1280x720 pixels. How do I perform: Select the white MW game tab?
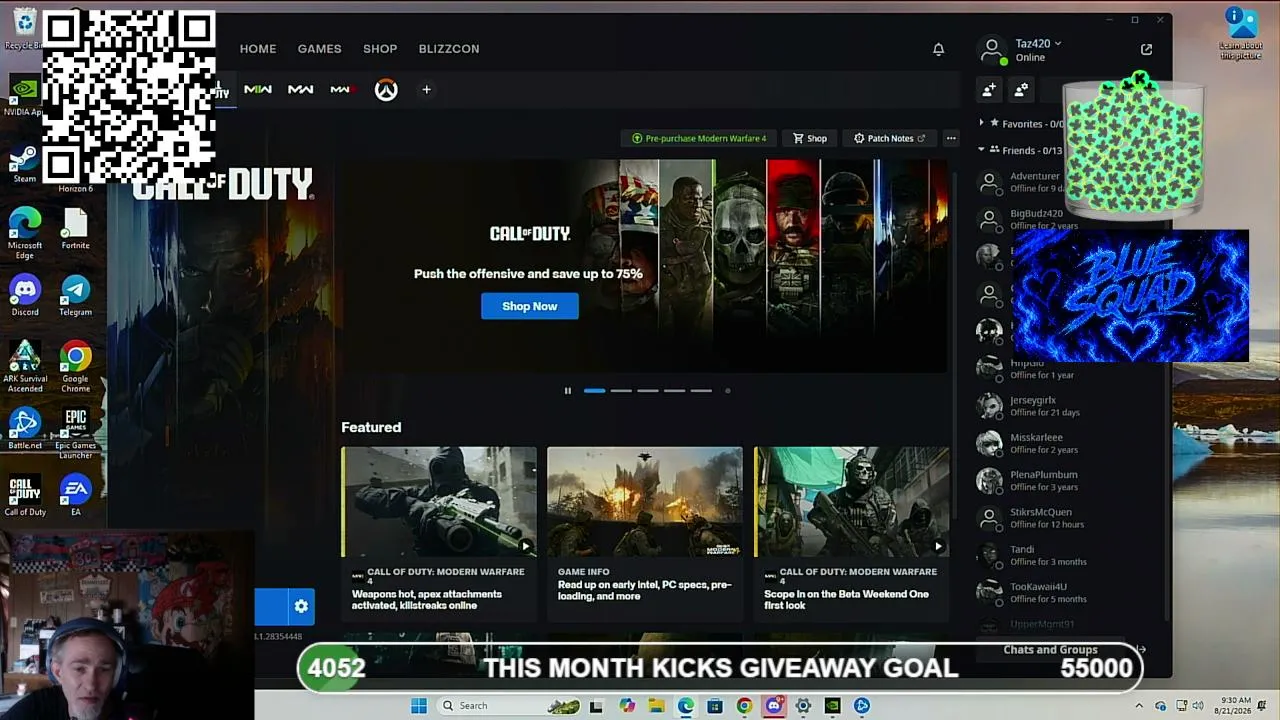tap(301, 90)
